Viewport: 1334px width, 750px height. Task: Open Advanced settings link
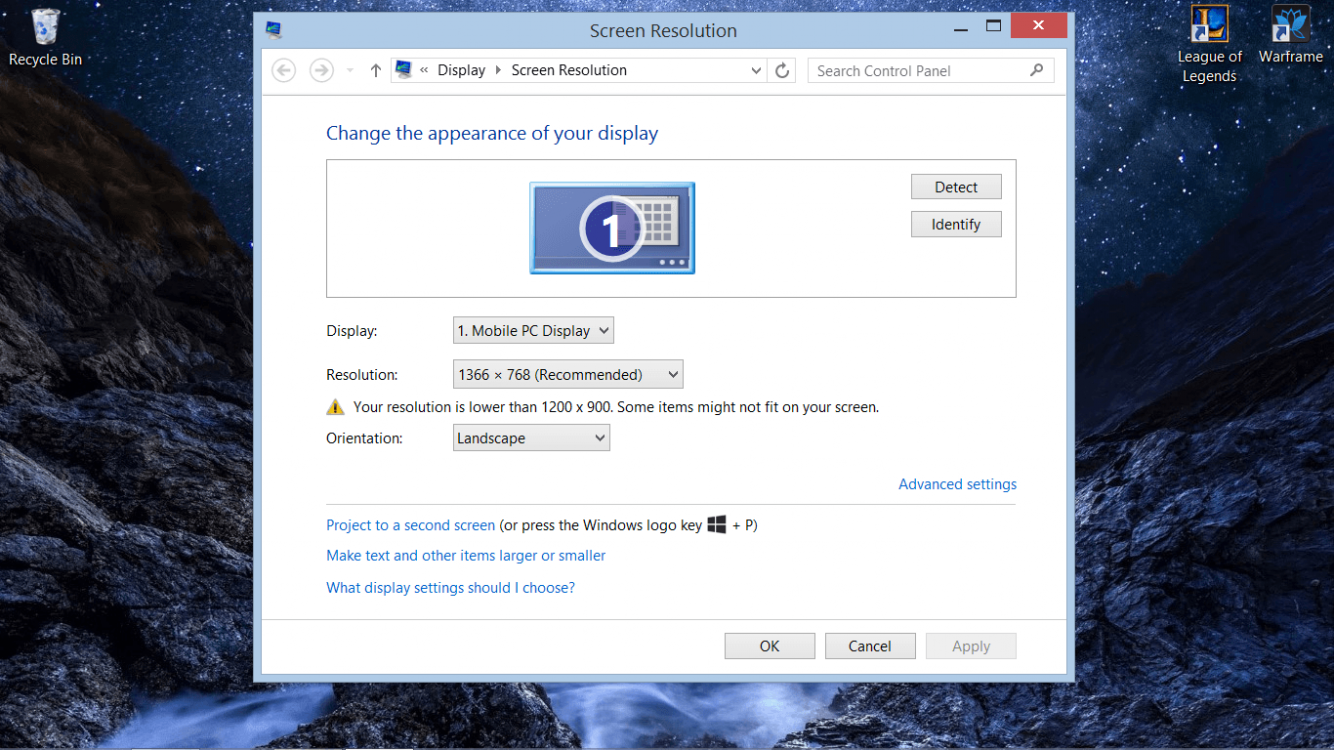tap(956, 484)
